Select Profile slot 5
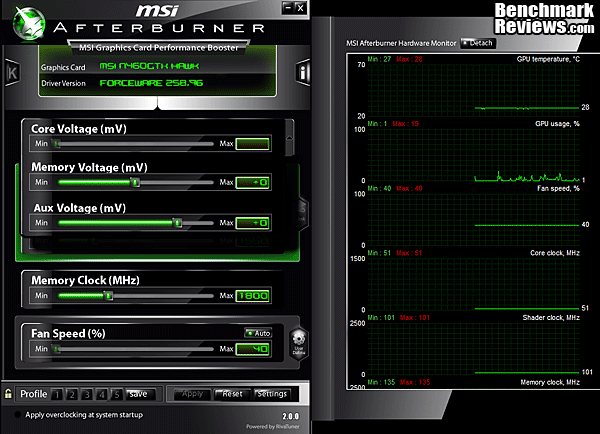Viewport: 600px width, 434px height. (x=117, y=394)
